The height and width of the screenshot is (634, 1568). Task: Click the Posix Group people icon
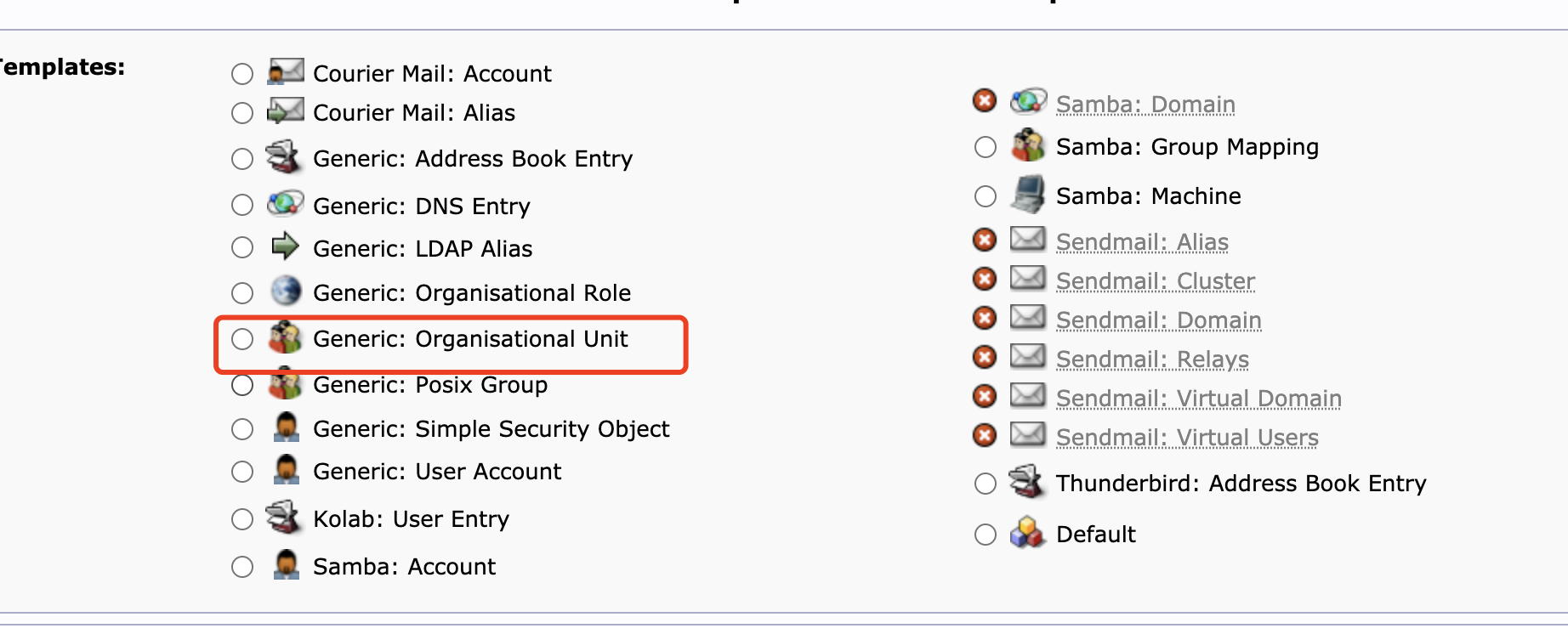click(x=286, y=384)
